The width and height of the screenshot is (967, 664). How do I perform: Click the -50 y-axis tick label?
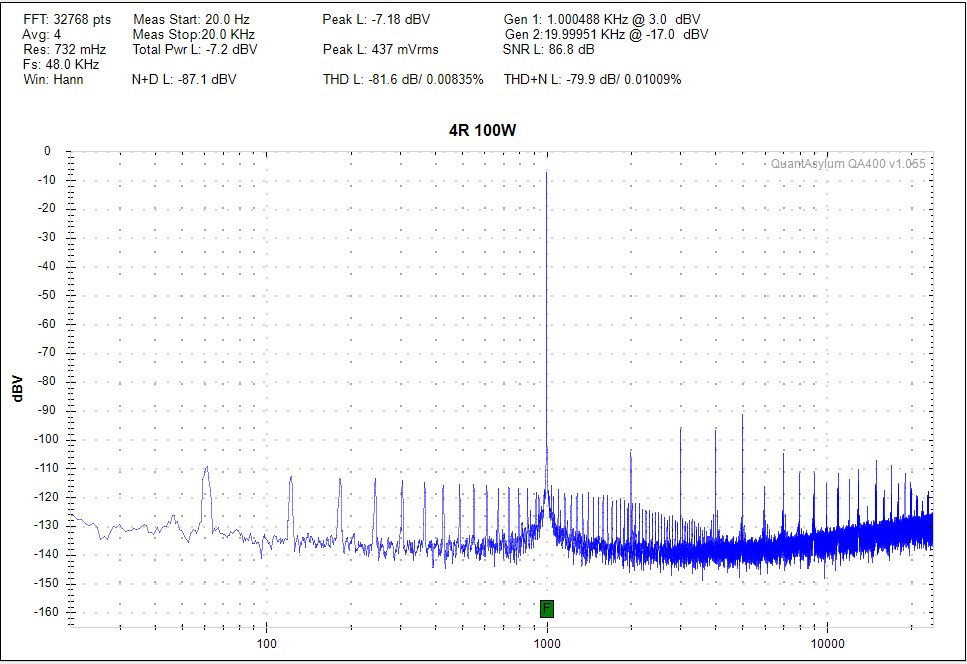point(46,295)
